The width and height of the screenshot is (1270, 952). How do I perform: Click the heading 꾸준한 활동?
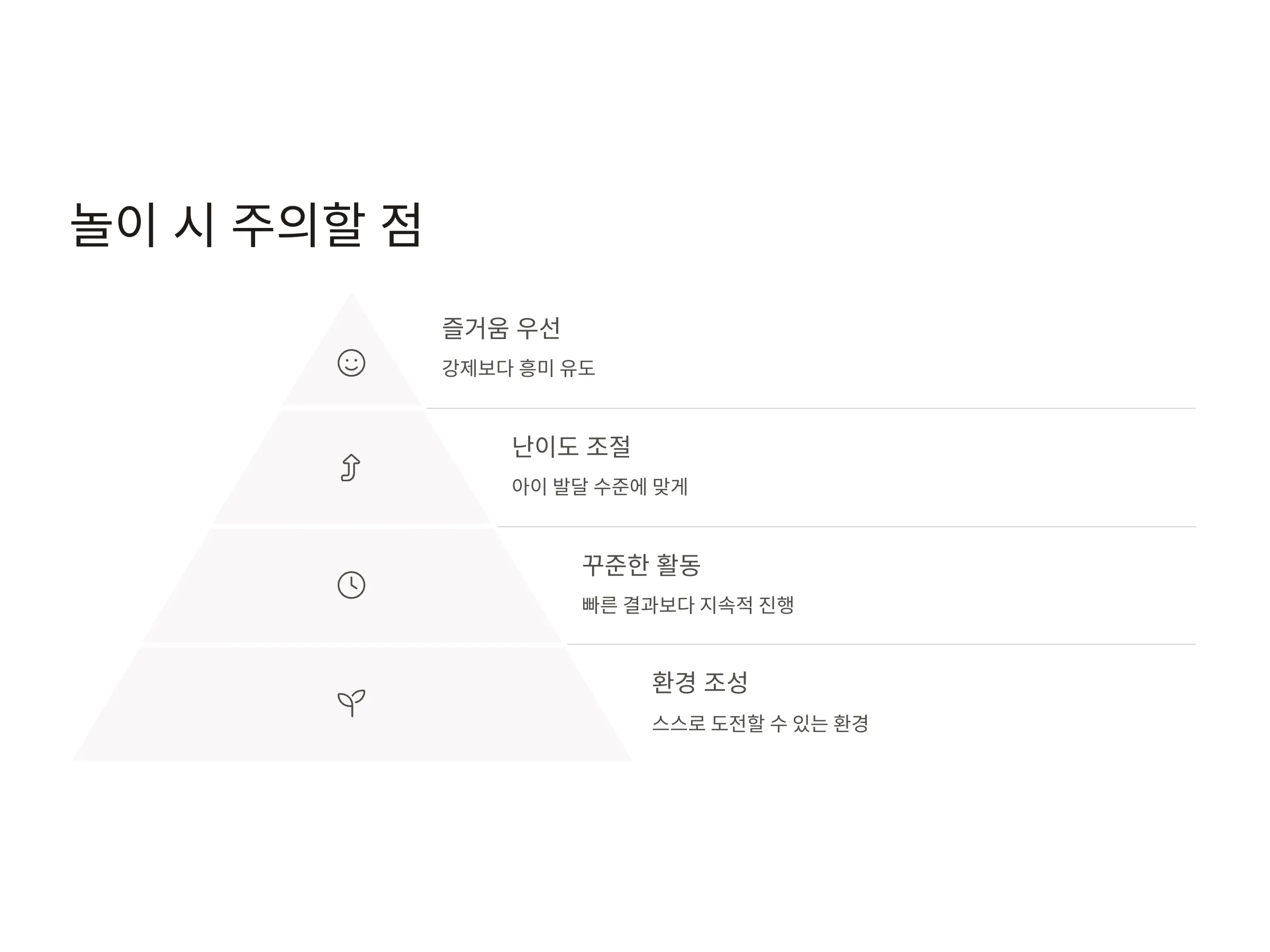[x=641, y=565]
